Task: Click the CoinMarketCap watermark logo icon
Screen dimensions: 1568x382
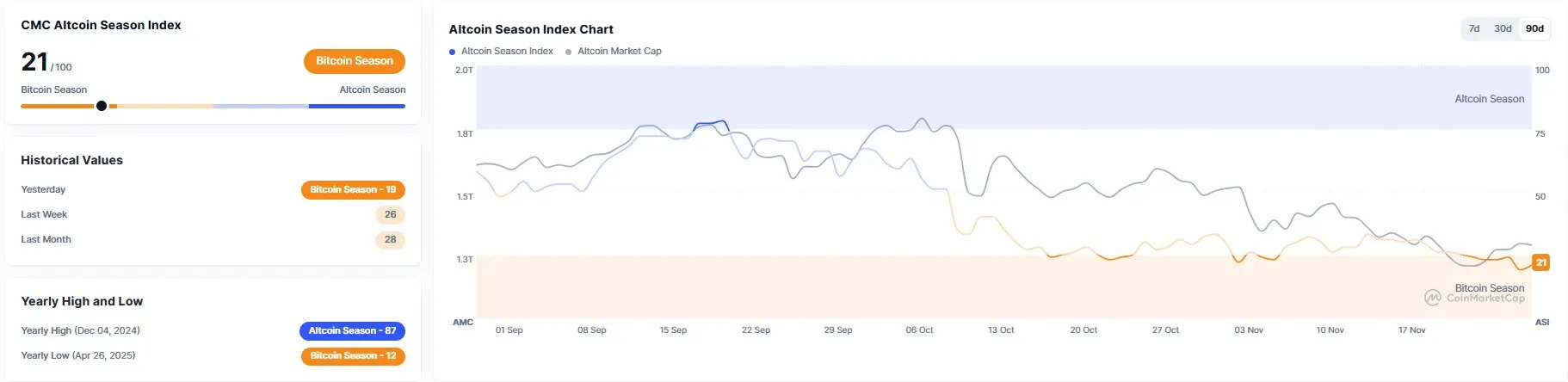Action: [1432, 298]
